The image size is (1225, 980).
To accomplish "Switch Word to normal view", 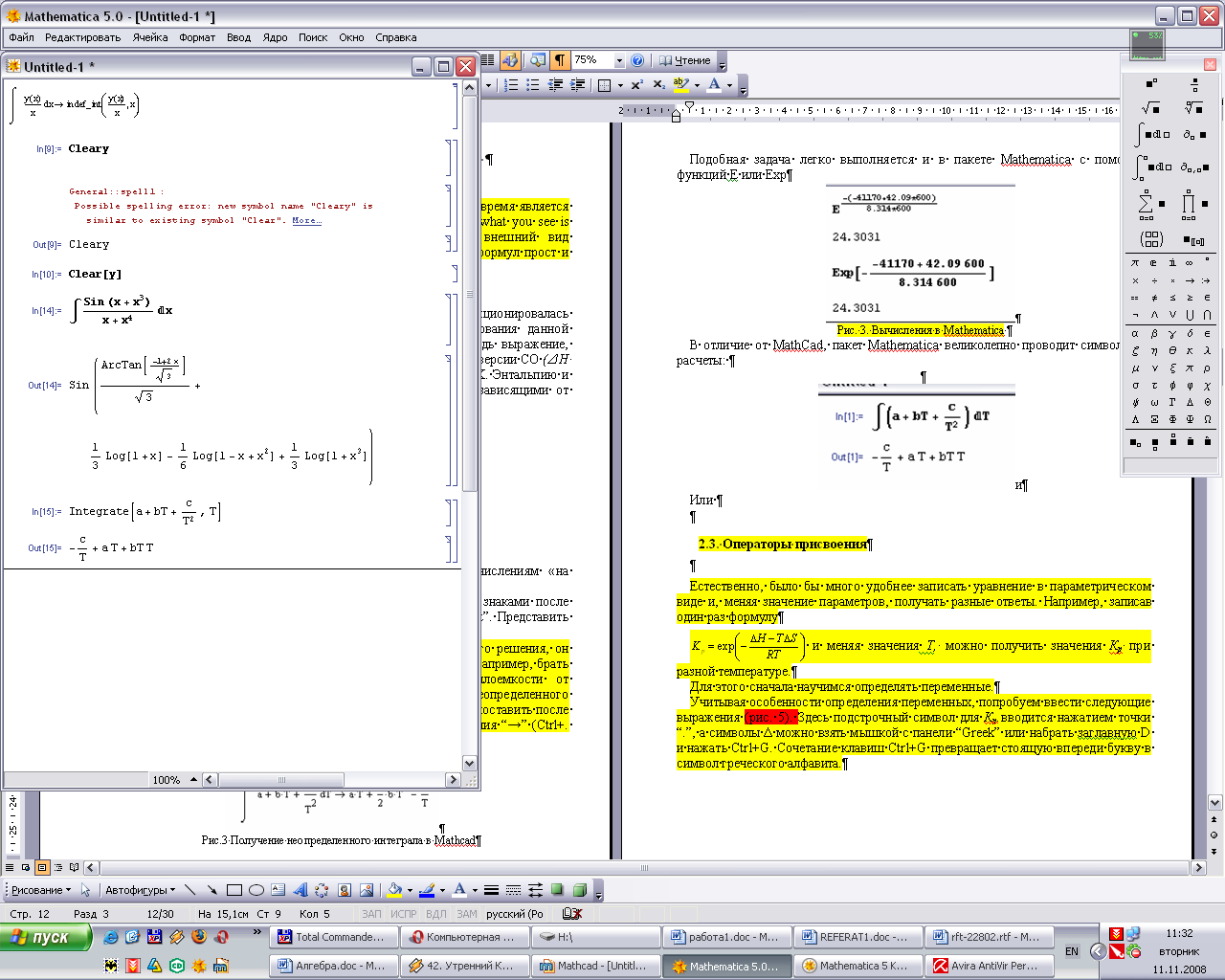I will 10,868.
